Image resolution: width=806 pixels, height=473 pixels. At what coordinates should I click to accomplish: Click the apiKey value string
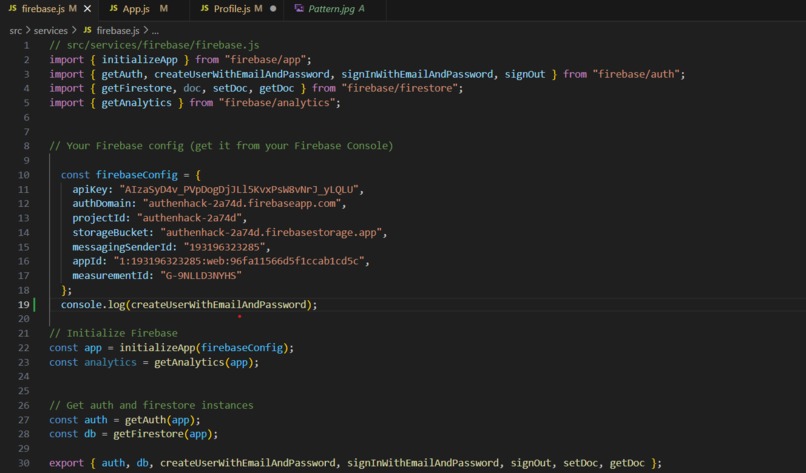239,189
